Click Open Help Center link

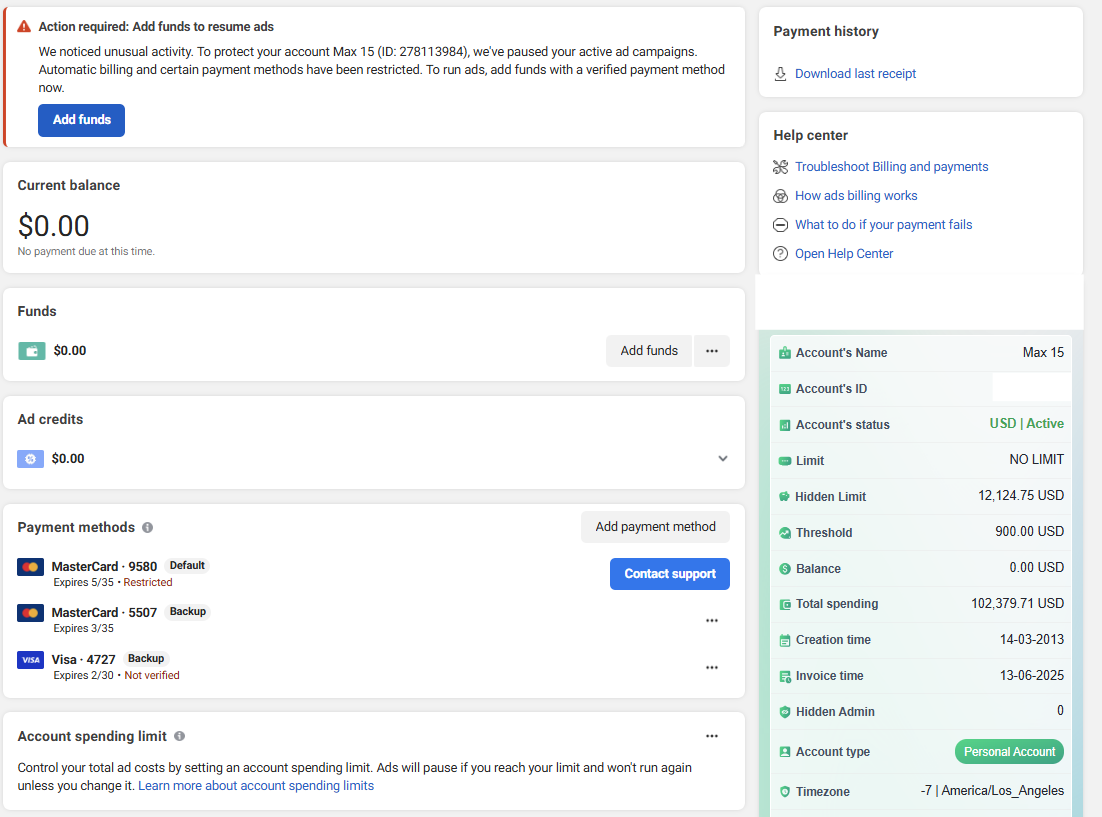[x=843, y=254]
